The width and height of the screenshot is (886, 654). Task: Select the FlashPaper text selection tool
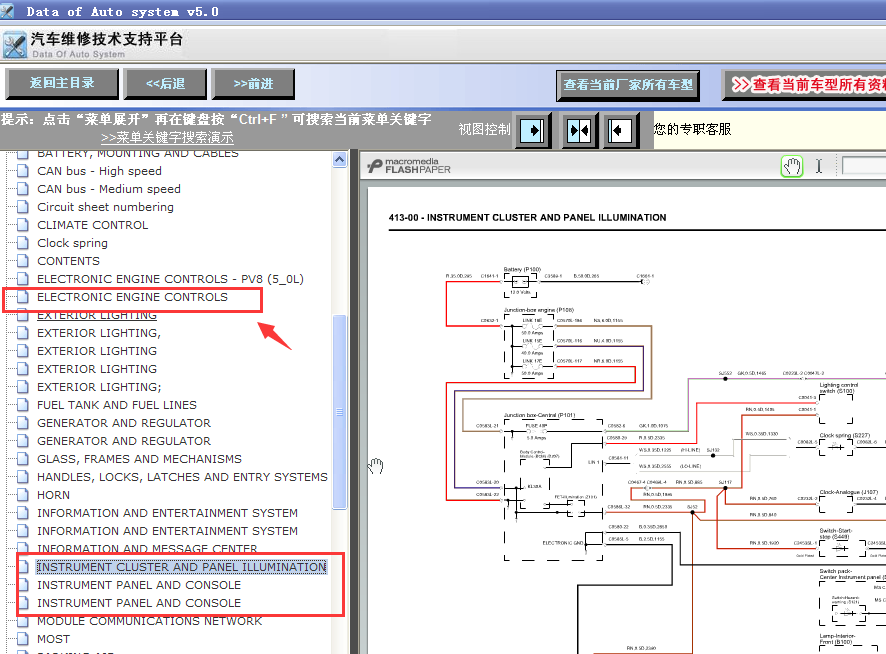point(819,166)
